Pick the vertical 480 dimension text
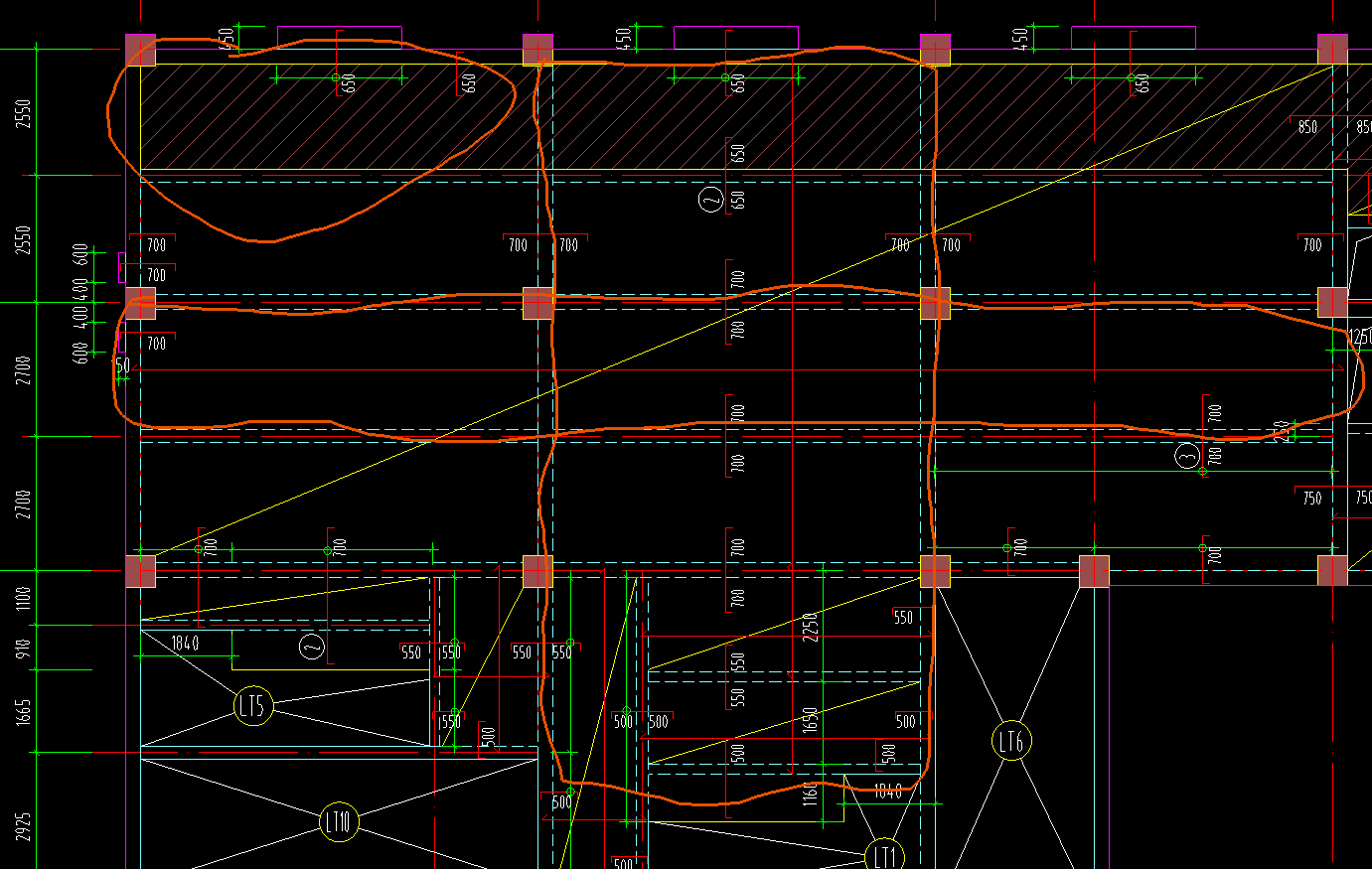1372x869 pixels. pos(80,290)
